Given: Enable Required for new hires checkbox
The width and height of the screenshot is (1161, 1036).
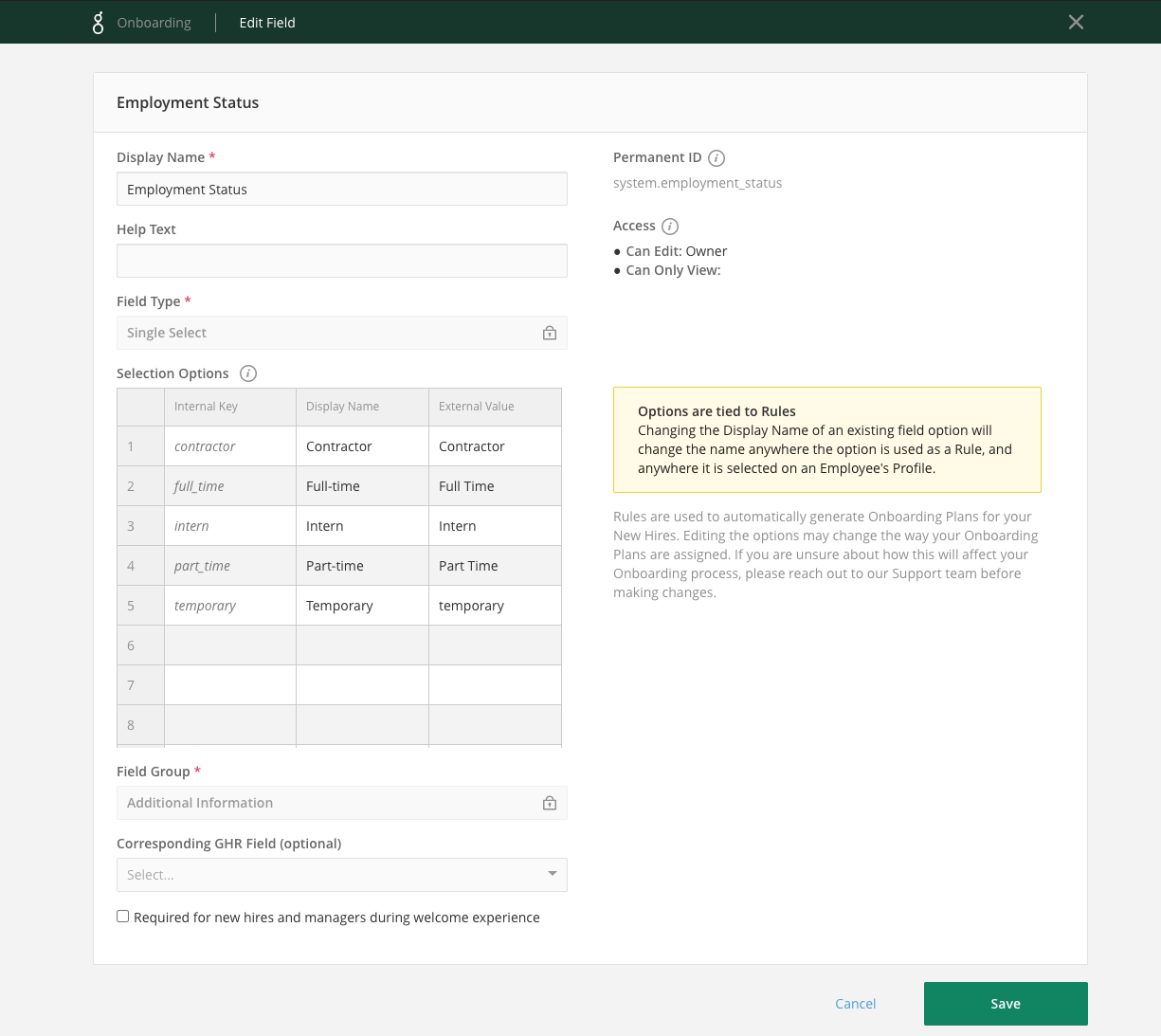Looking at the screenshot, I should 123,917.
